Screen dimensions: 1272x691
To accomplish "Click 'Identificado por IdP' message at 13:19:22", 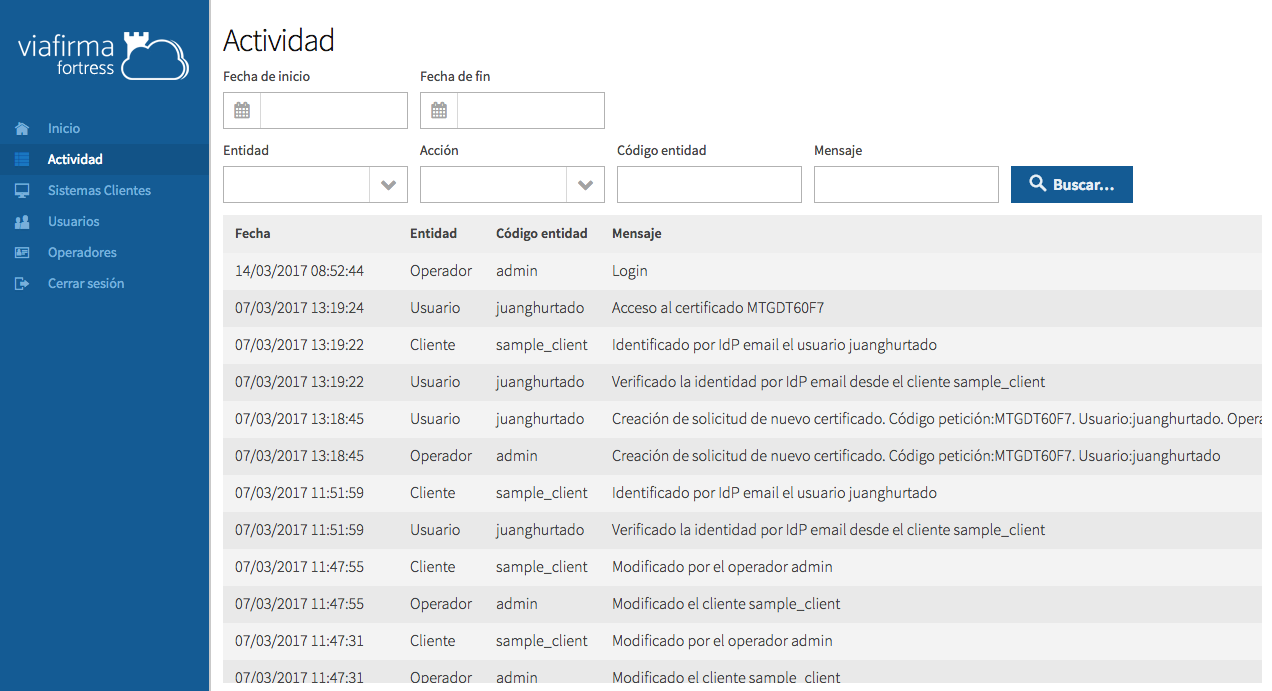I will coord(774,345).
